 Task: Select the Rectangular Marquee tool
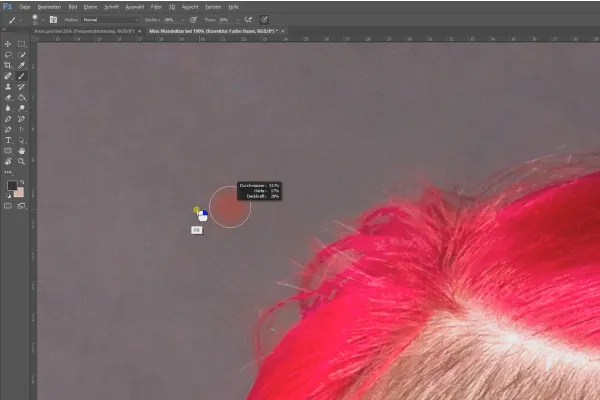tap(21, 44)
